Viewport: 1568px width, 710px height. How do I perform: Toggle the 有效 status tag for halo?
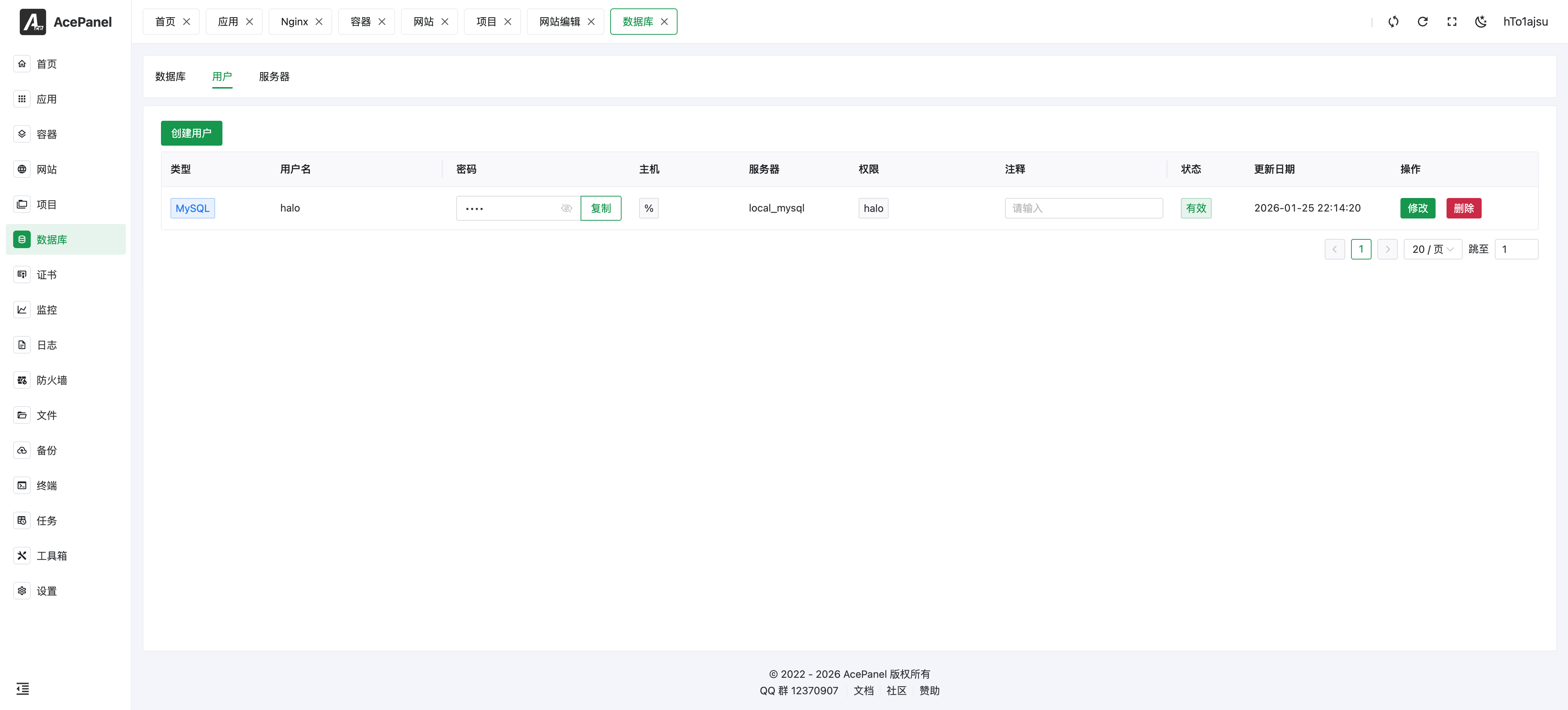1196,208
